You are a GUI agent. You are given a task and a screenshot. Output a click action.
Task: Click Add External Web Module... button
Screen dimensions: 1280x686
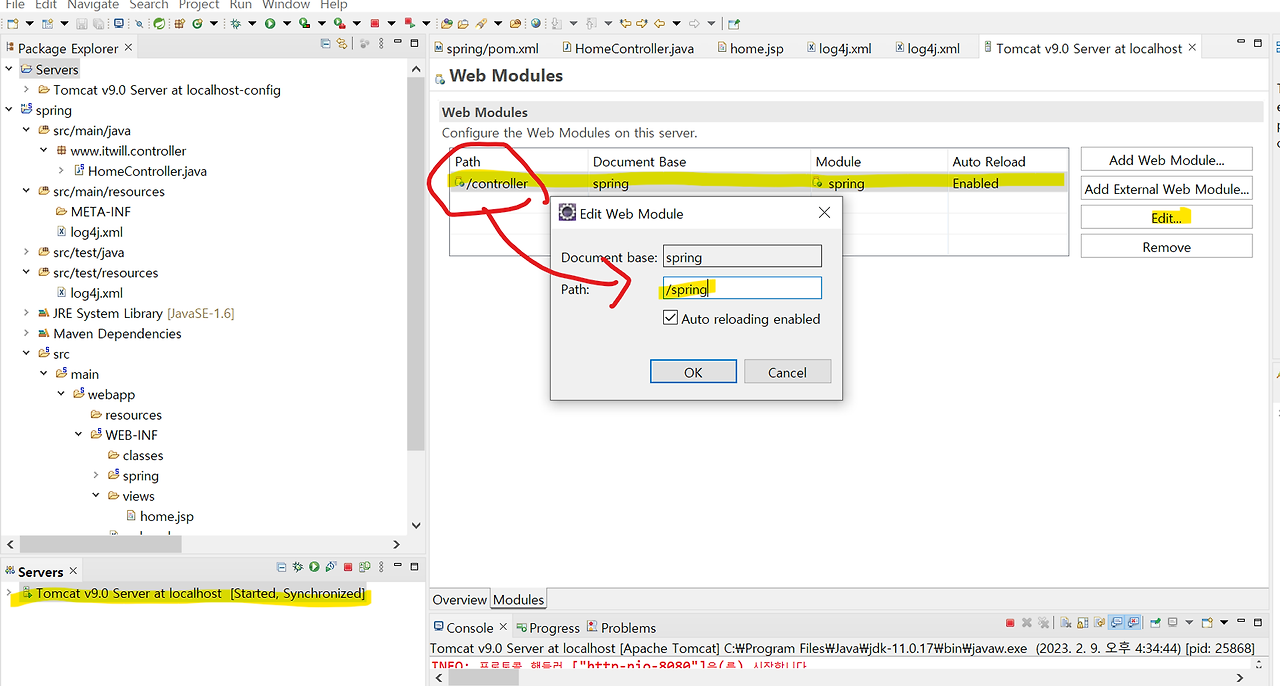[1166, 189]
